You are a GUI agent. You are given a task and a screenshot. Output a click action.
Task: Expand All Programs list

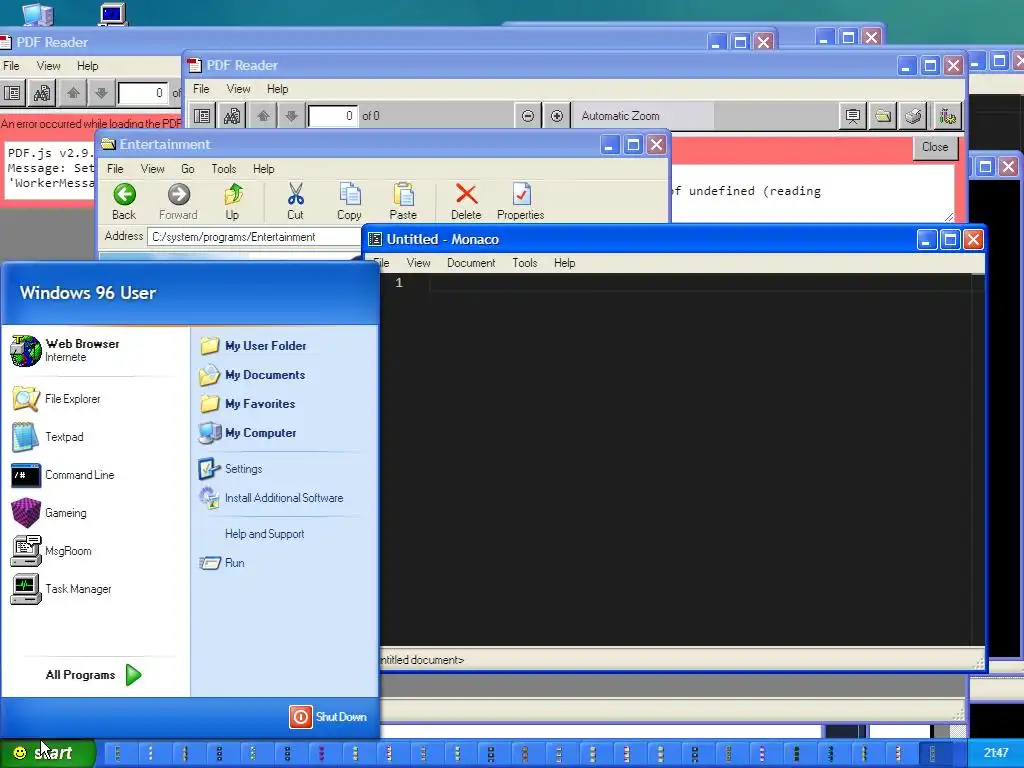click(x=93, y=675)
